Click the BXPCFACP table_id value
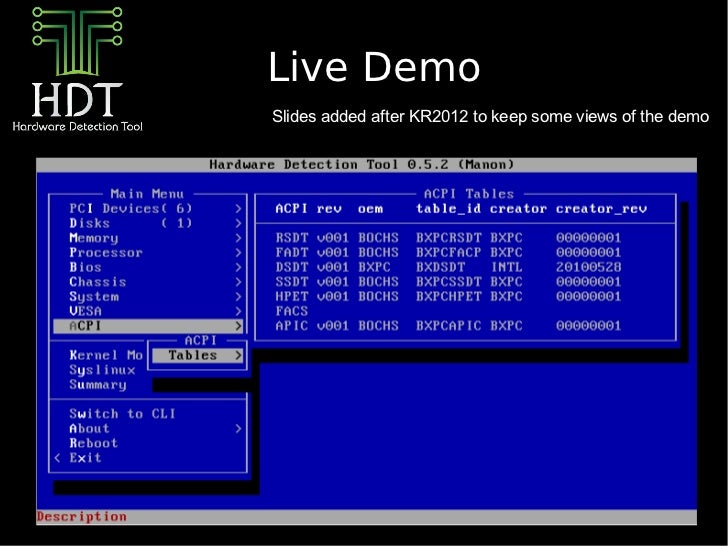Screen dimensions: 728x546 pos(448,253)
